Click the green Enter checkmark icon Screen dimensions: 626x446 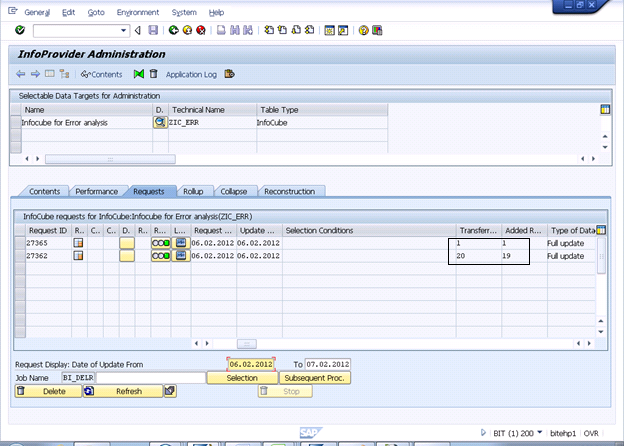point(20,30)
